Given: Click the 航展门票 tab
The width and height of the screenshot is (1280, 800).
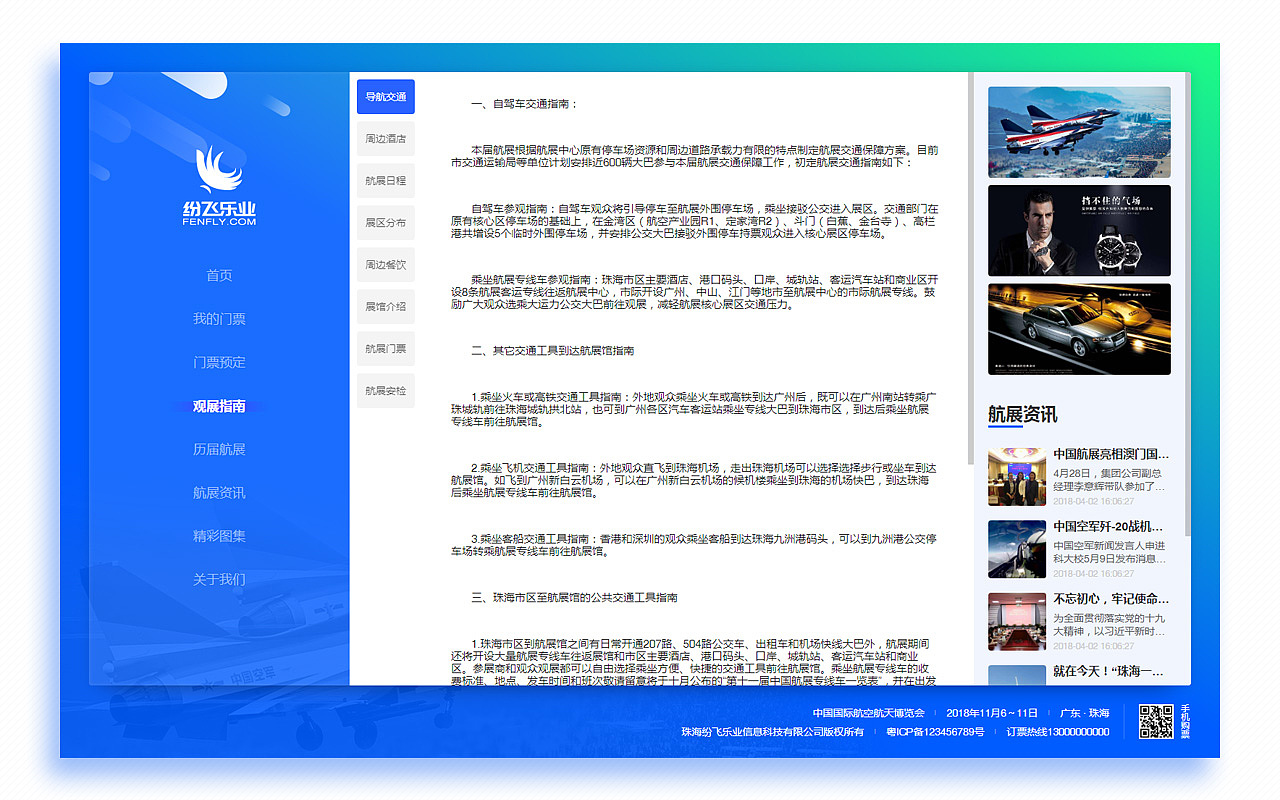Looking at the screenshot, I should click(386, 348).
